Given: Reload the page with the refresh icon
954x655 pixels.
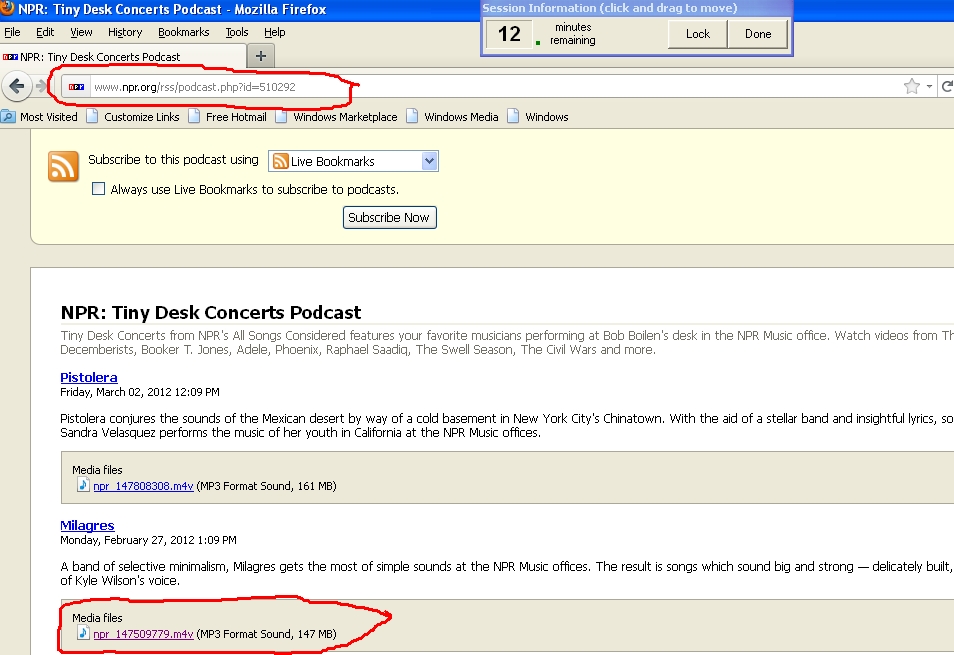Looking at the screenshot, I should coord(947,86).
